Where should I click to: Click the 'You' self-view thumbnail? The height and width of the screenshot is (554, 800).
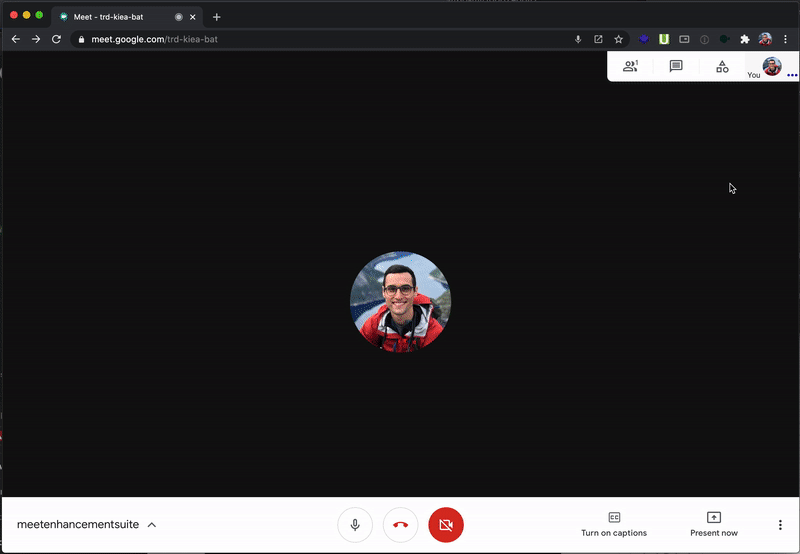click(x=771, y=66)
